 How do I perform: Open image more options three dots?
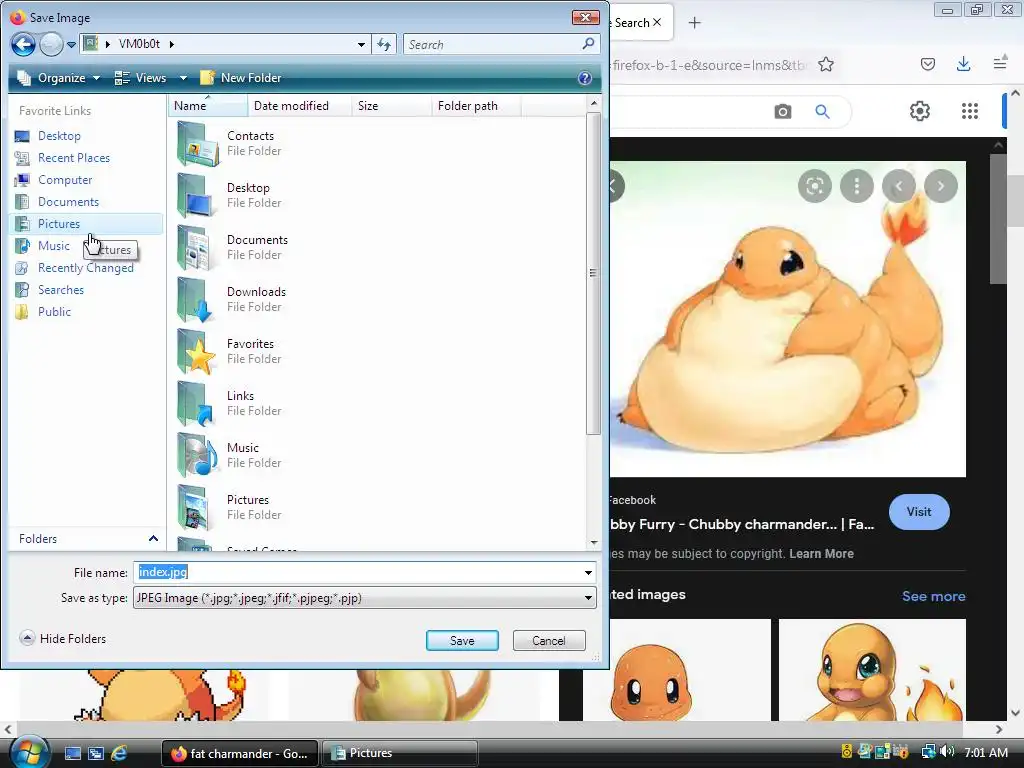tap(857, 186)
